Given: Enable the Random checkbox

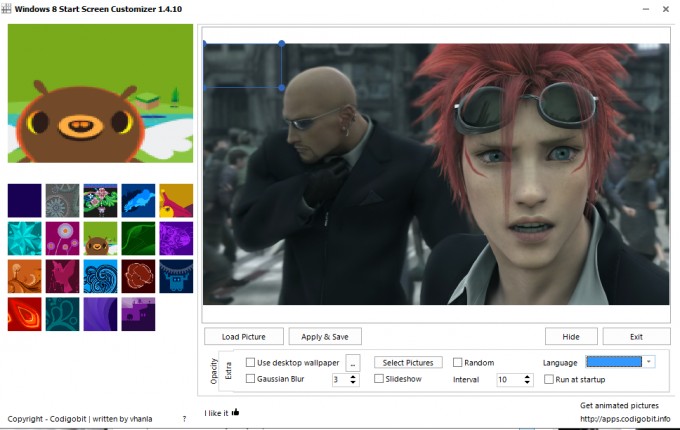Looking at the screenshot, I should coord(458,362).
